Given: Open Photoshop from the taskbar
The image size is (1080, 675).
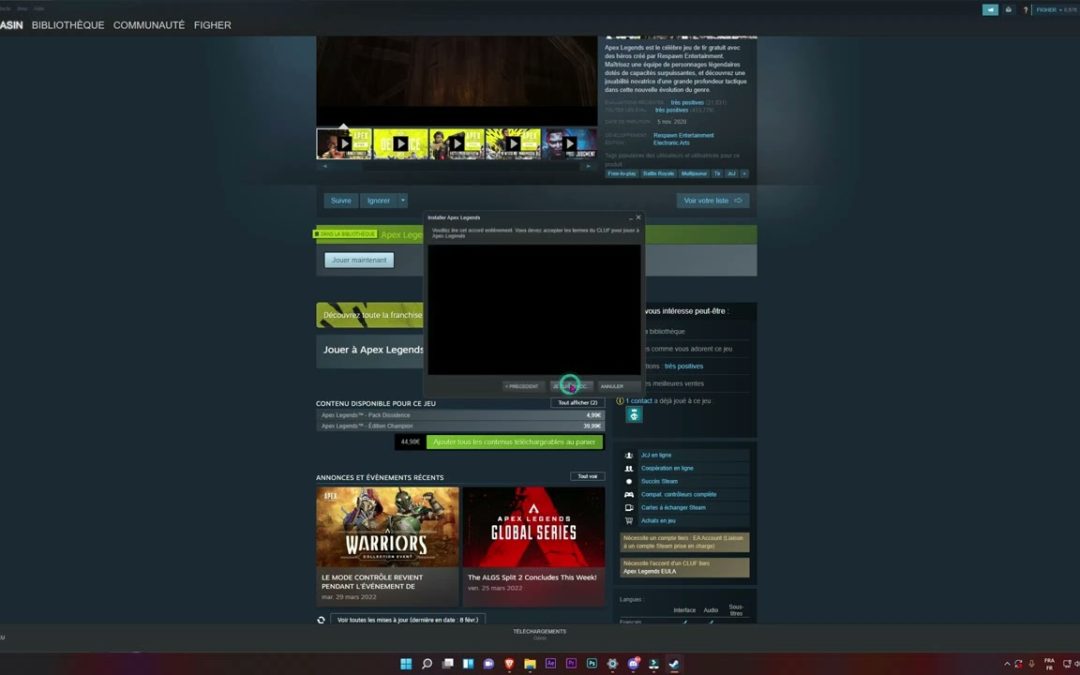Looking at the screenshot, I should 592,664.
